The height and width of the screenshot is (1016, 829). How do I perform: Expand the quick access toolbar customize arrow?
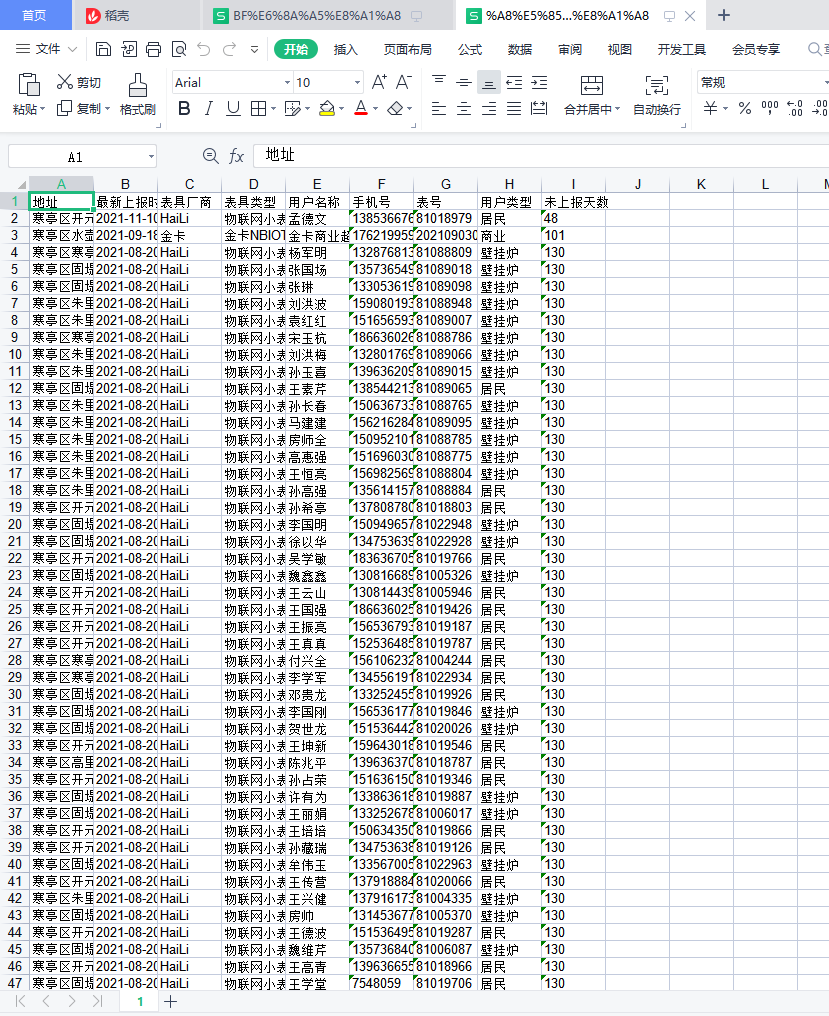pos(255,49)
